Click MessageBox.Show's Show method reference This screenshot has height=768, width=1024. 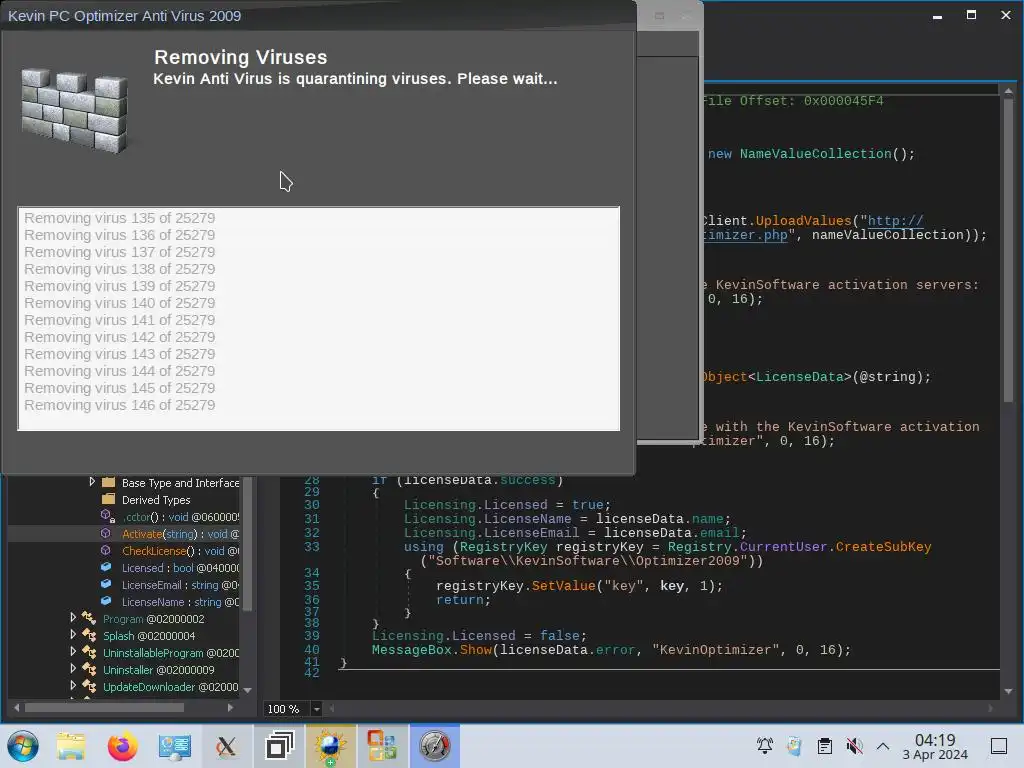coord(475,650)
